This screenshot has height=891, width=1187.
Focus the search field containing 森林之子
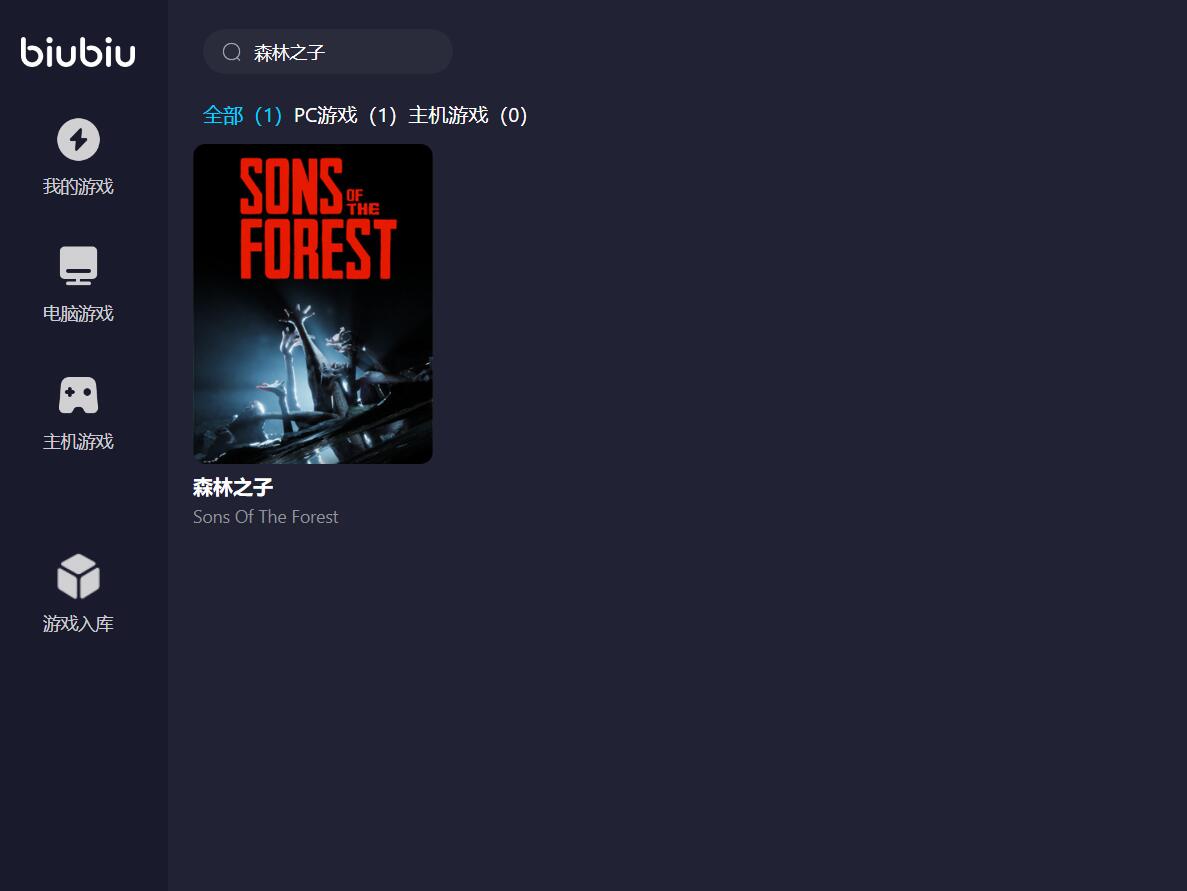click(x=328, y=51)
